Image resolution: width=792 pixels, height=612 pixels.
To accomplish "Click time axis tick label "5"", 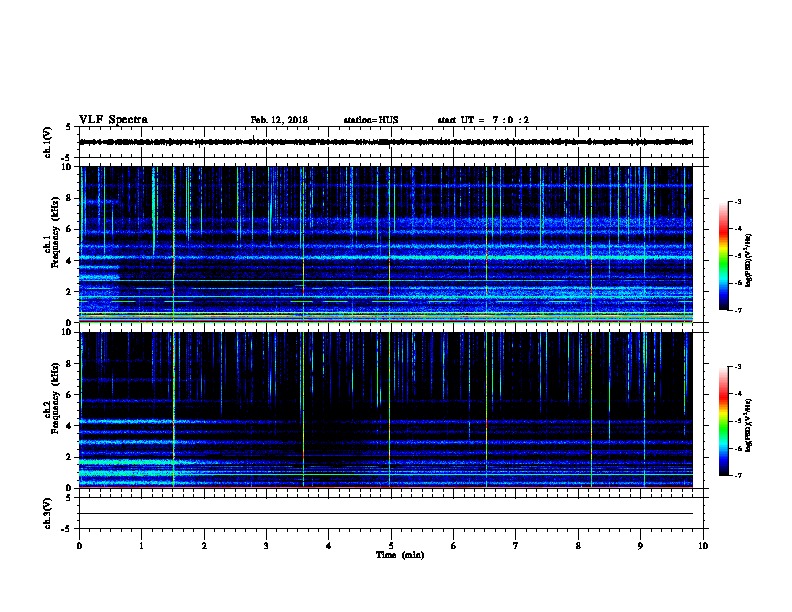I will (391, 546).
